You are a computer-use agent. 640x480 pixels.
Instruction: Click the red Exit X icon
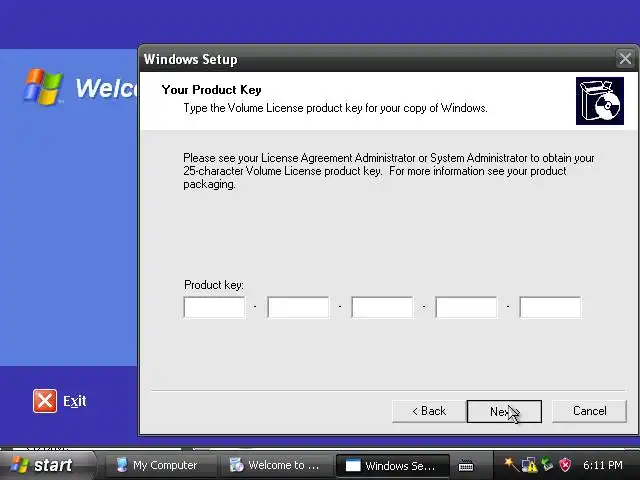(x=45, y=401)
